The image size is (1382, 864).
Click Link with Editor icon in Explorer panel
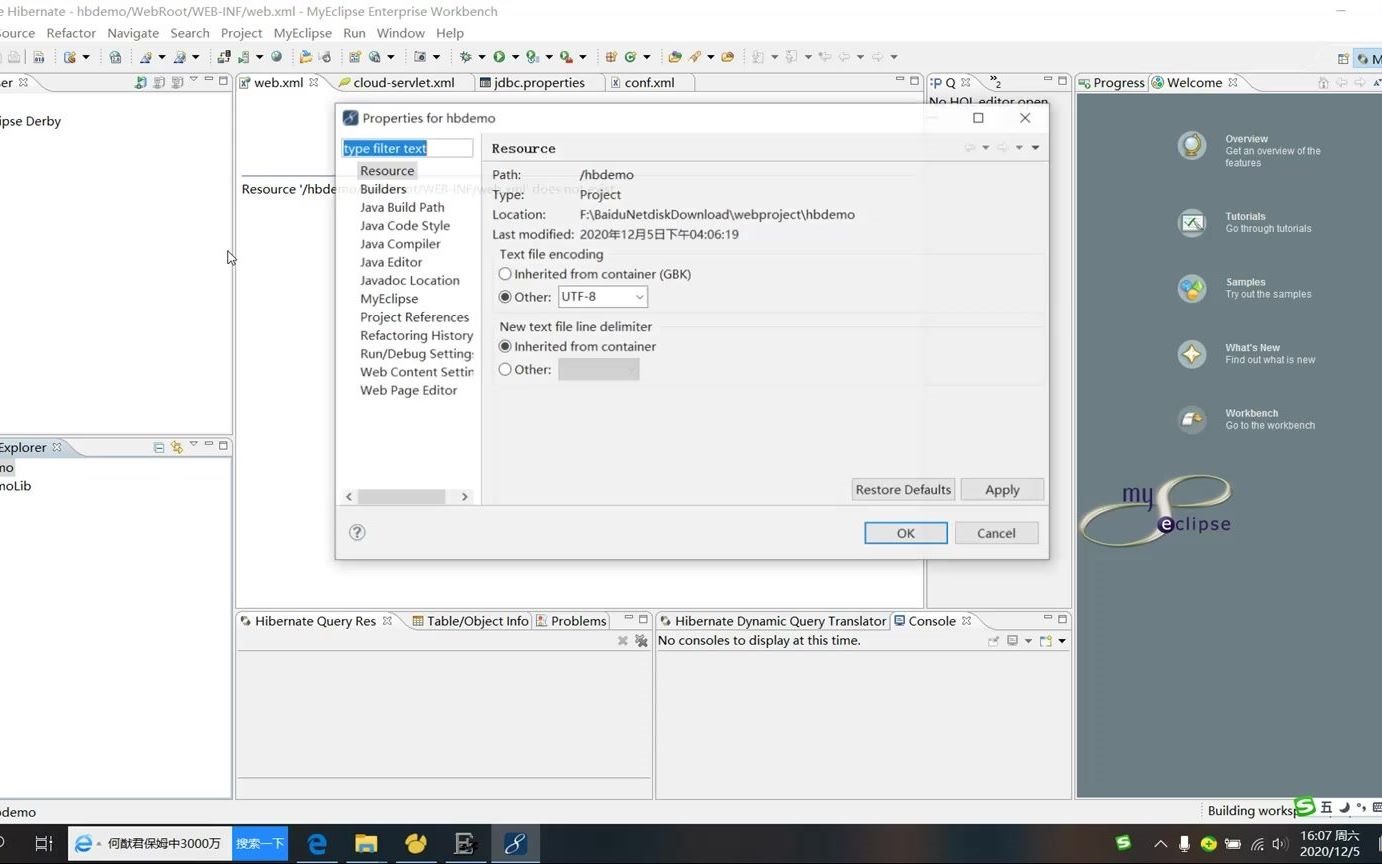[x=176, y=447]
